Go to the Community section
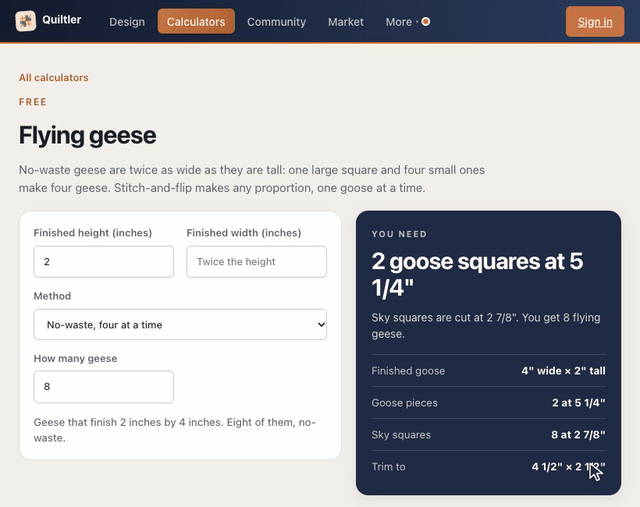 point(276,22)
